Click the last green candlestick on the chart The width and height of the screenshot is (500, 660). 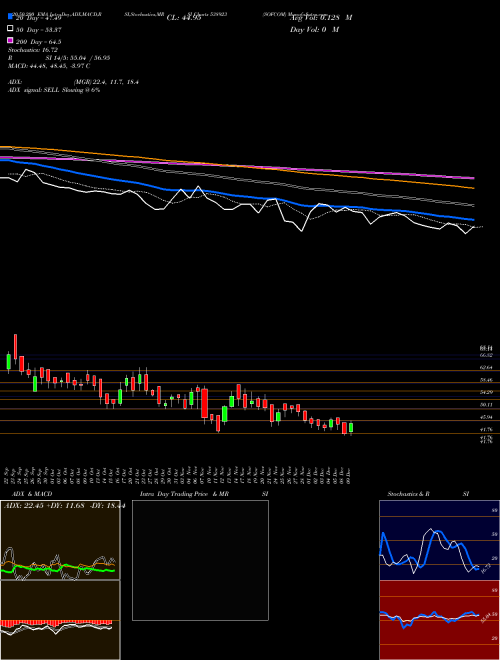point(351,428)
